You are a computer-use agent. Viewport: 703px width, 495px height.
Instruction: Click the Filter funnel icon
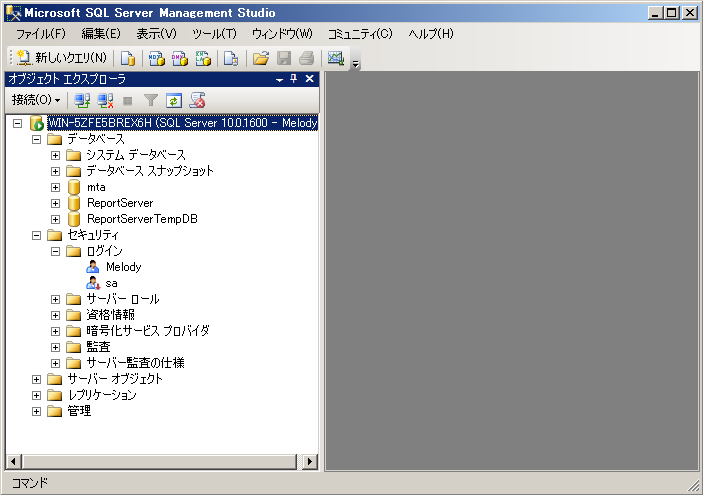151,100
